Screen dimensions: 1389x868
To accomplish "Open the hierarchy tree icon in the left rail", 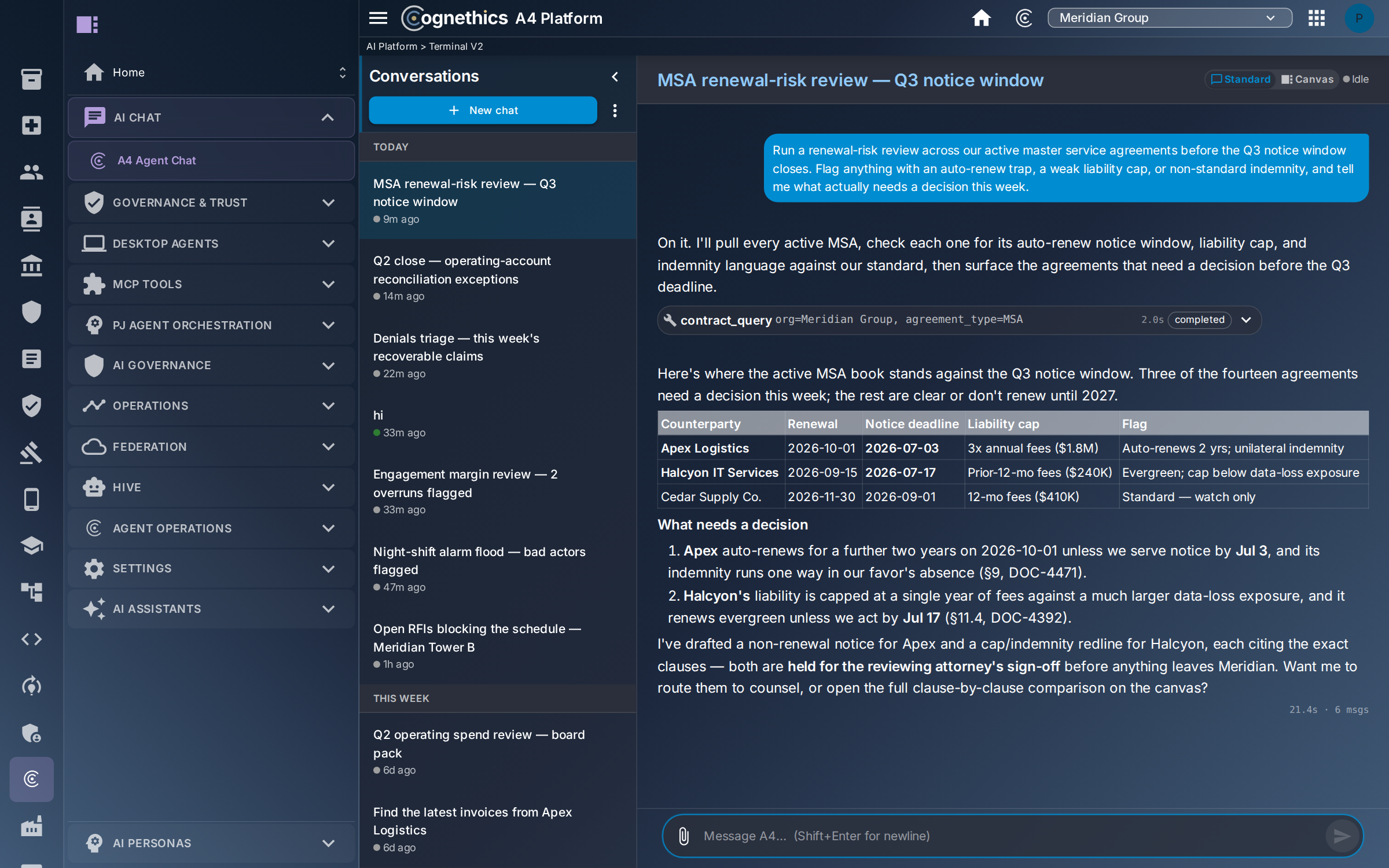I will click(31, 592).
